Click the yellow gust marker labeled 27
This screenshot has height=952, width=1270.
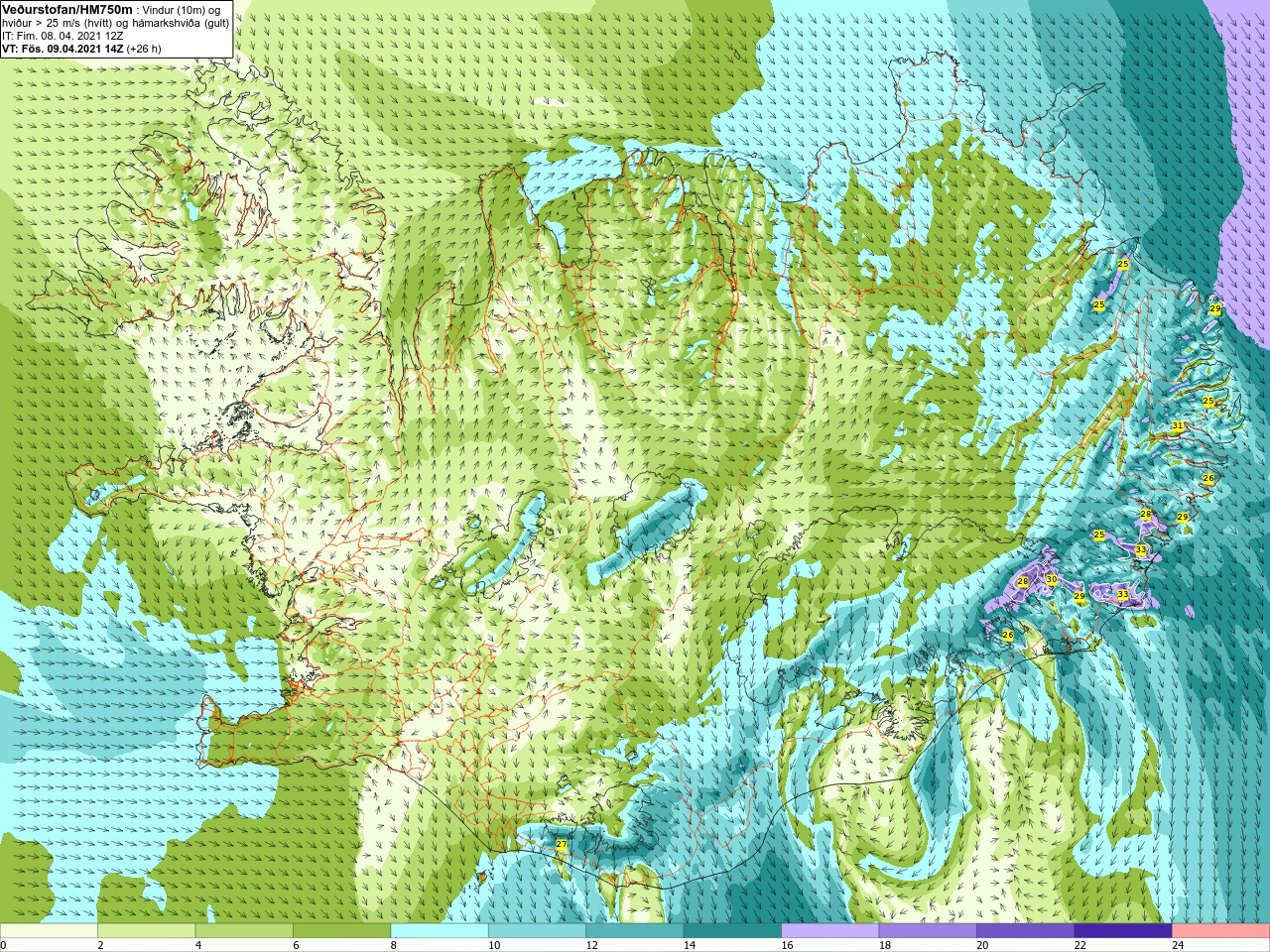(x=562, y=845)
